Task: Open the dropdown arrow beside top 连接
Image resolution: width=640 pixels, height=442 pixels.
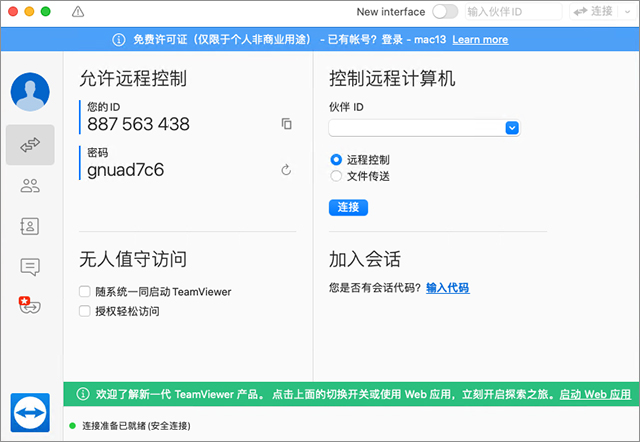Action: point(628,11)
